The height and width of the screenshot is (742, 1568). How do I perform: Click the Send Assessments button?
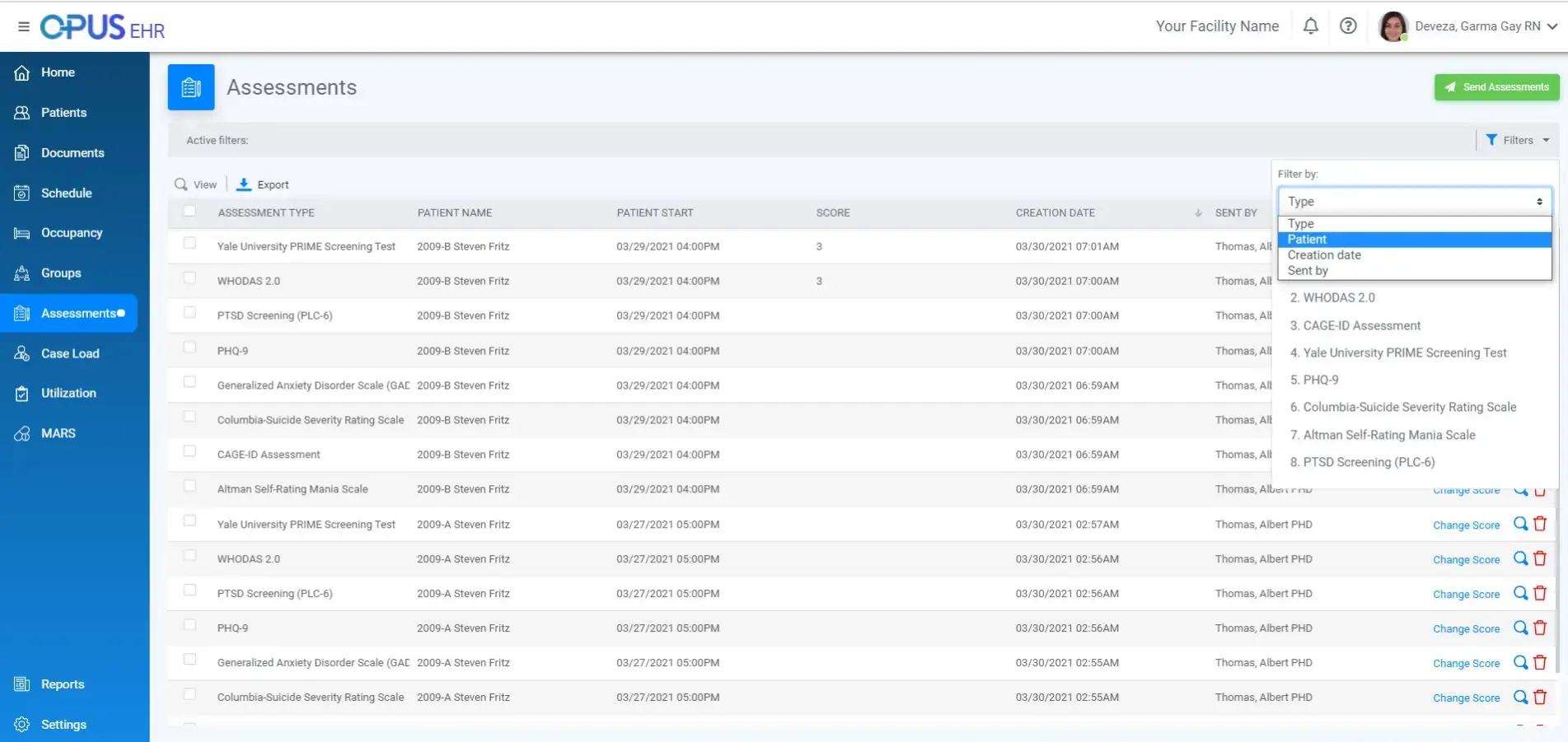point(1496,86)
